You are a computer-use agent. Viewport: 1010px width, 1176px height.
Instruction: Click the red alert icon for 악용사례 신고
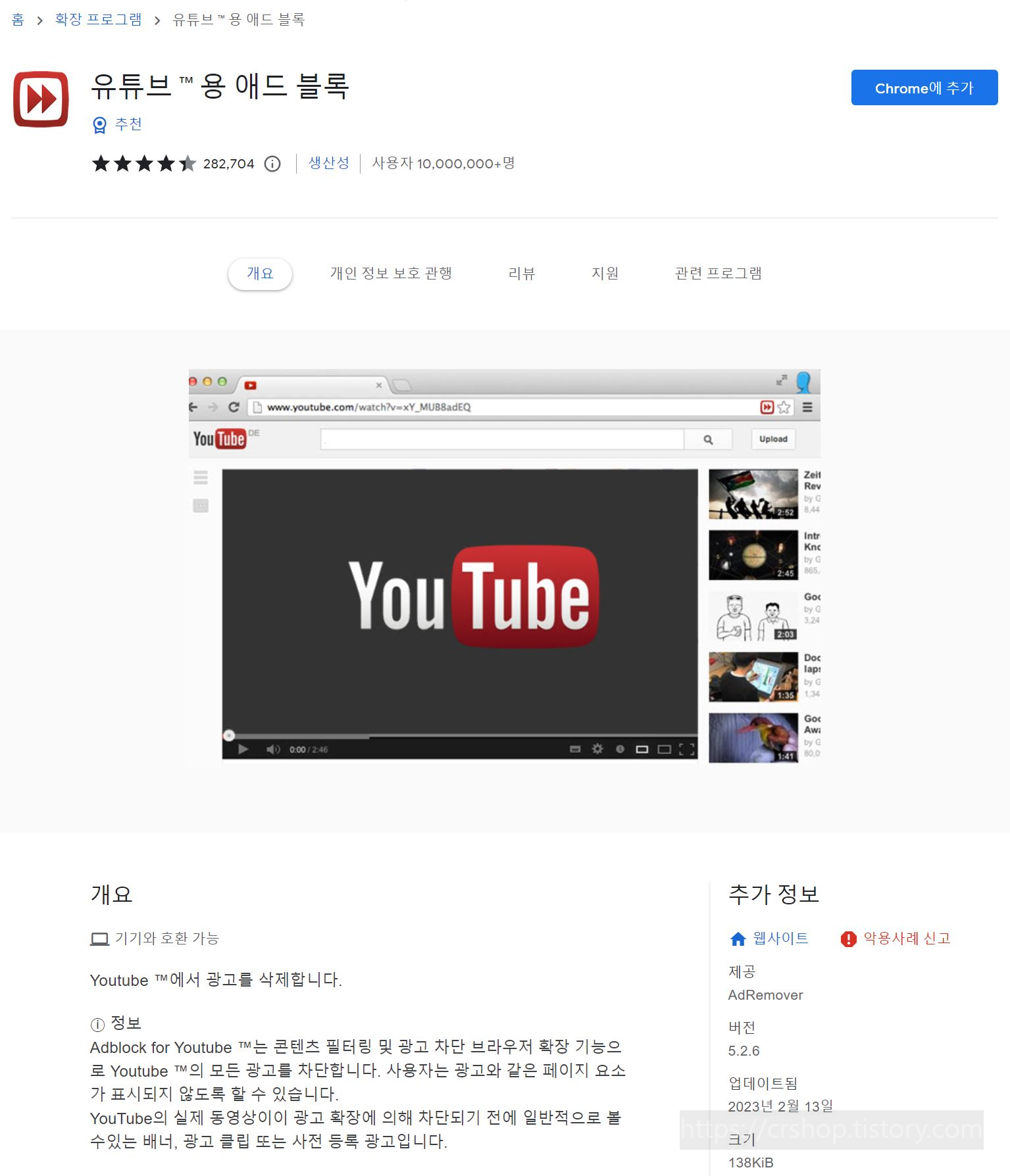(848, 939)
